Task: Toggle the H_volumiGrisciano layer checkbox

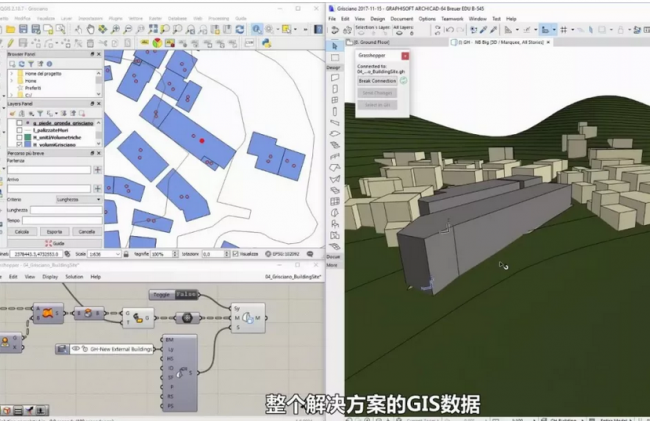Action: 20,144
